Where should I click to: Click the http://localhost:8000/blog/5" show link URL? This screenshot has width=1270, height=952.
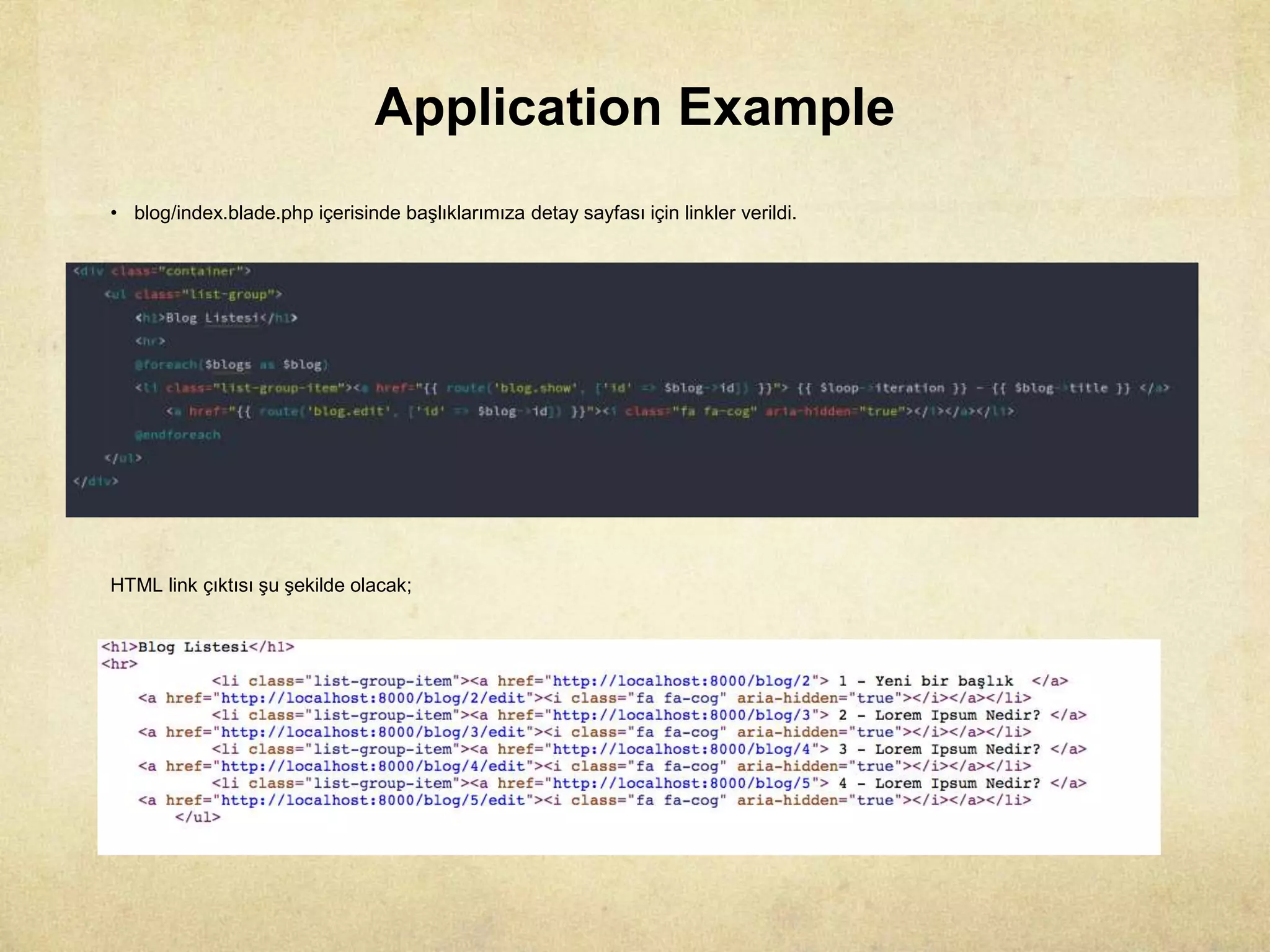(x=682, y=783)
